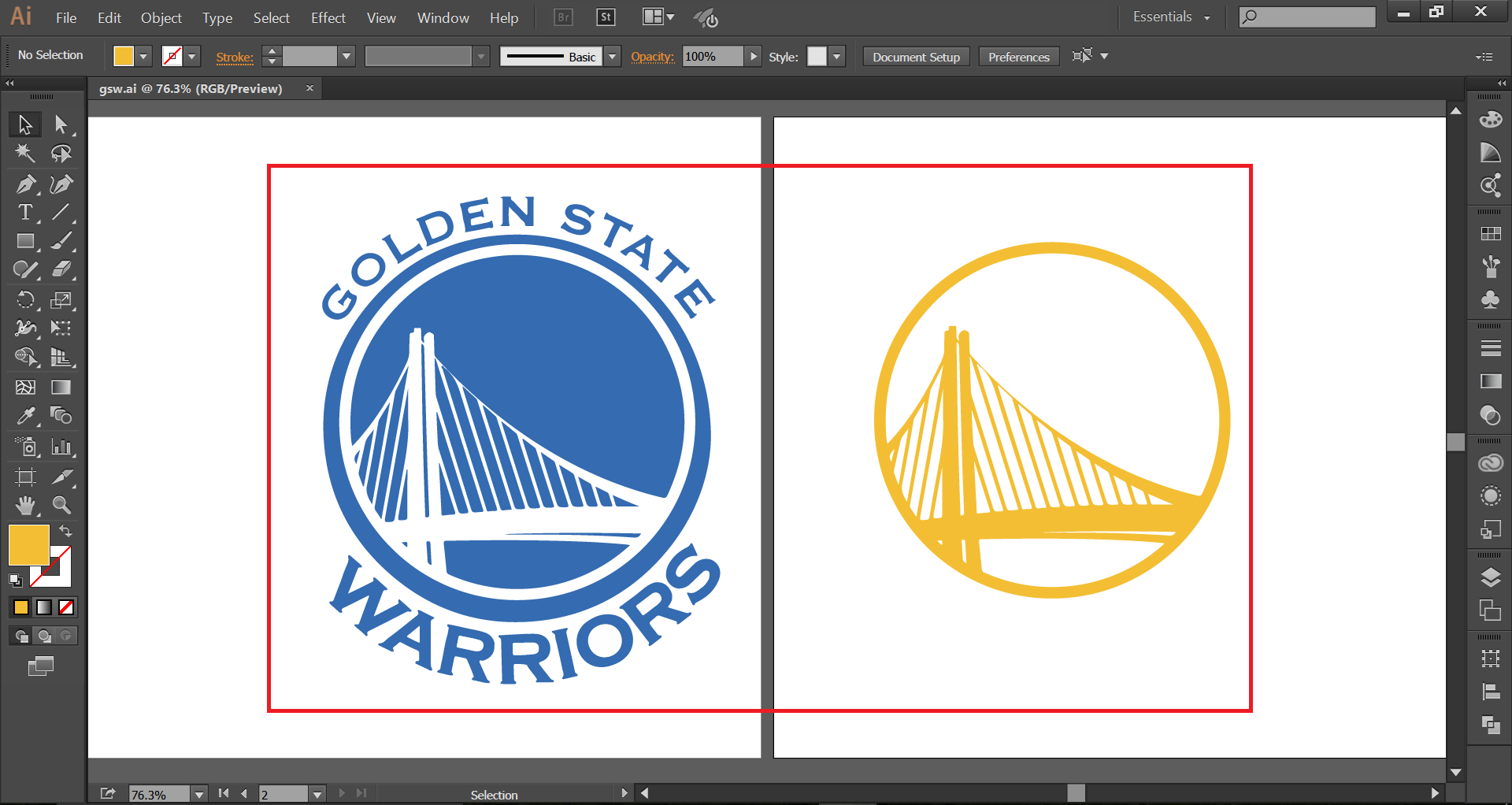Set paint mode to None
The width and height of the screenshot is (1512, 805).
(x=67, y=607)
